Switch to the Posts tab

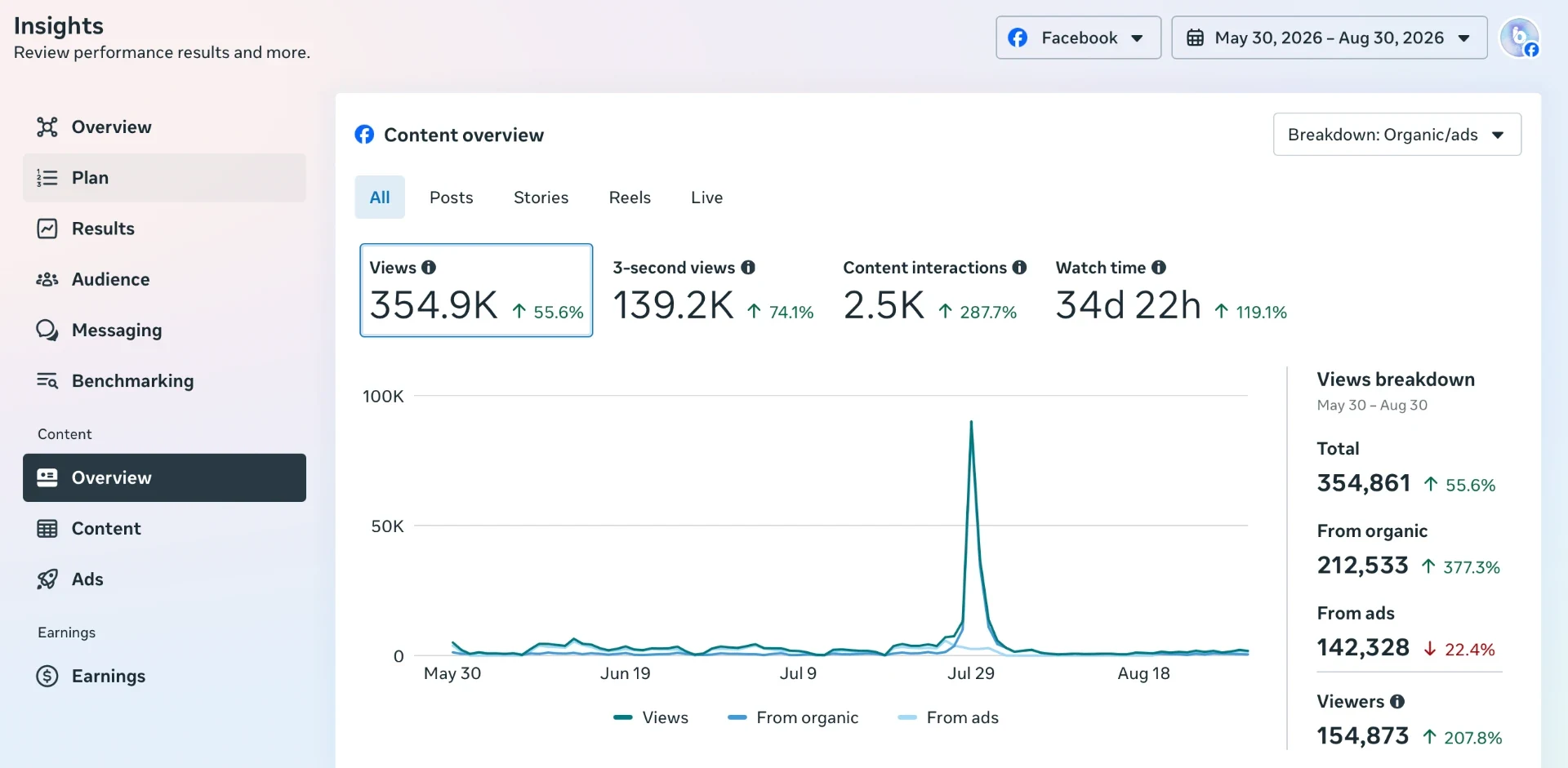pyautogui.click(x=452, y=198)
